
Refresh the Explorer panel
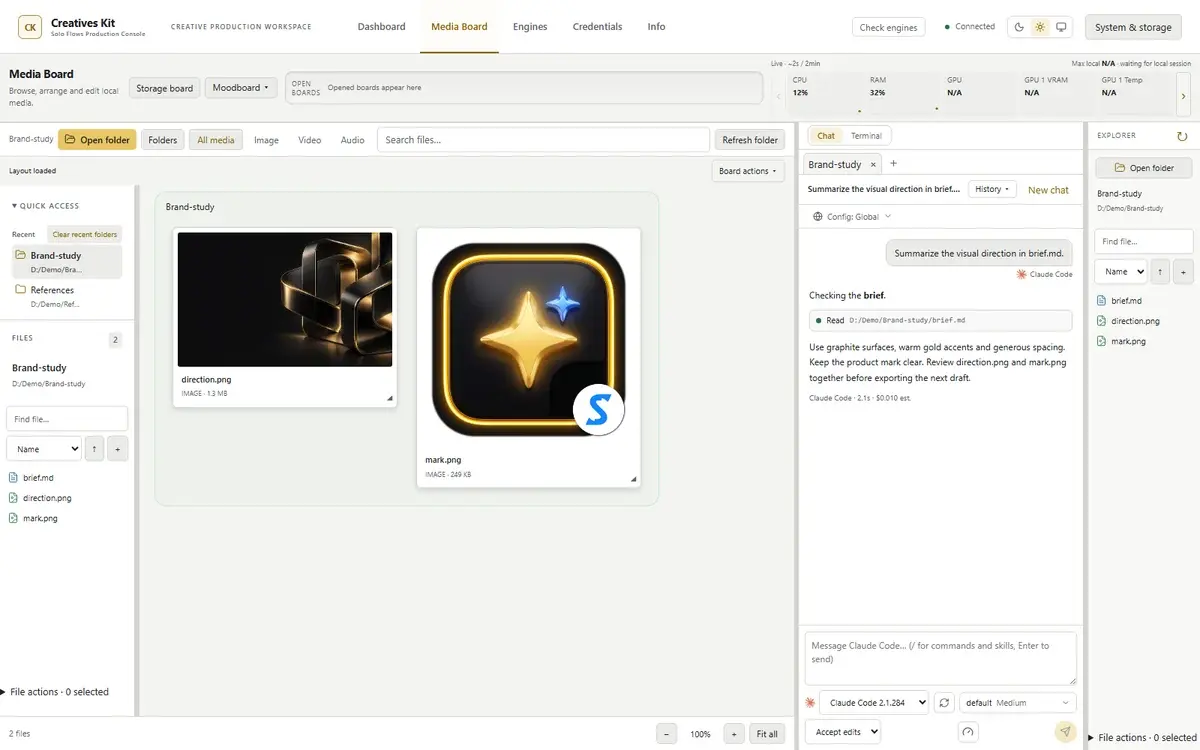point(1182,136)
